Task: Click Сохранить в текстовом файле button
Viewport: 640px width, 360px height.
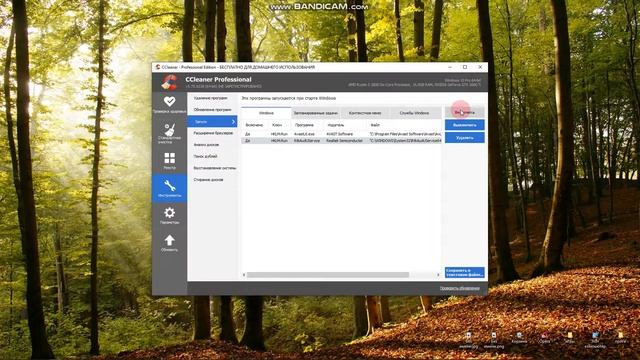Action: pyautogui.click(x=464, y=272)
